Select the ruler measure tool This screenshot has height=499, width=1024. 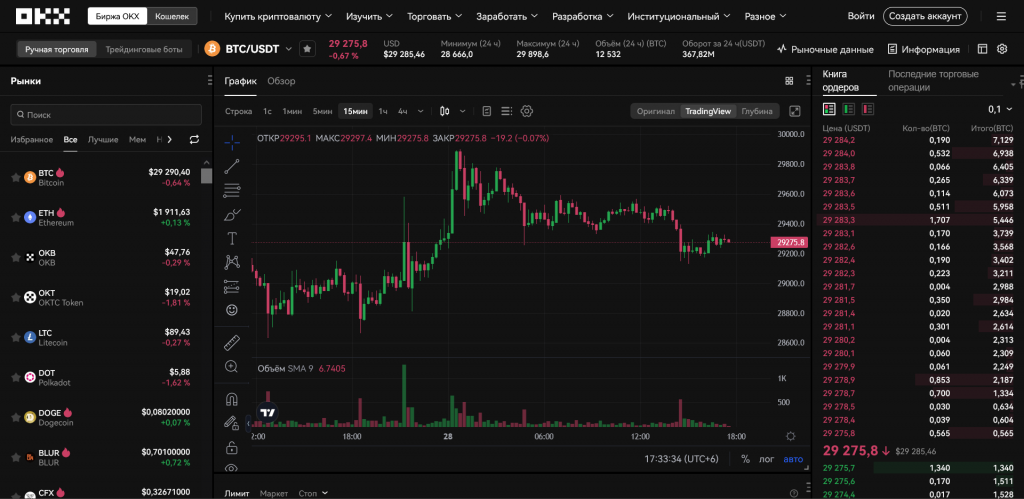(x=232, y=342)
